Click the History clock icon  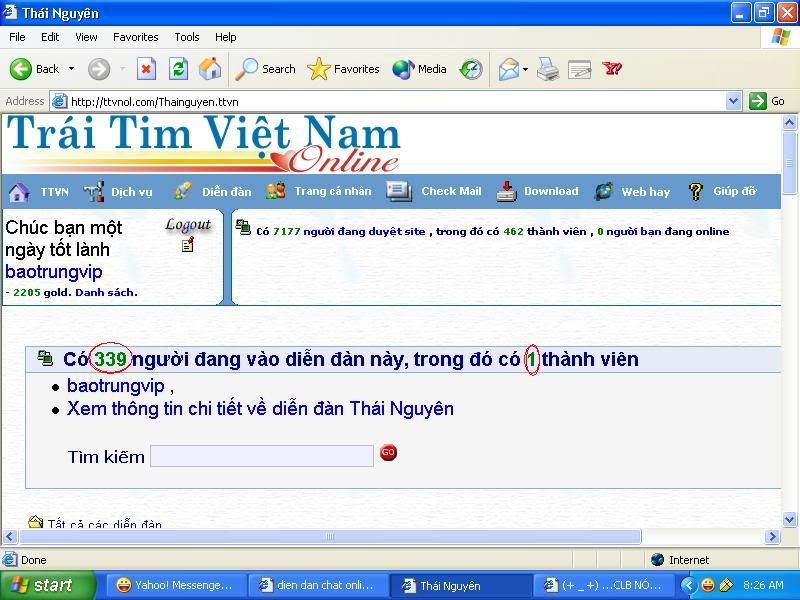point(470,69)
